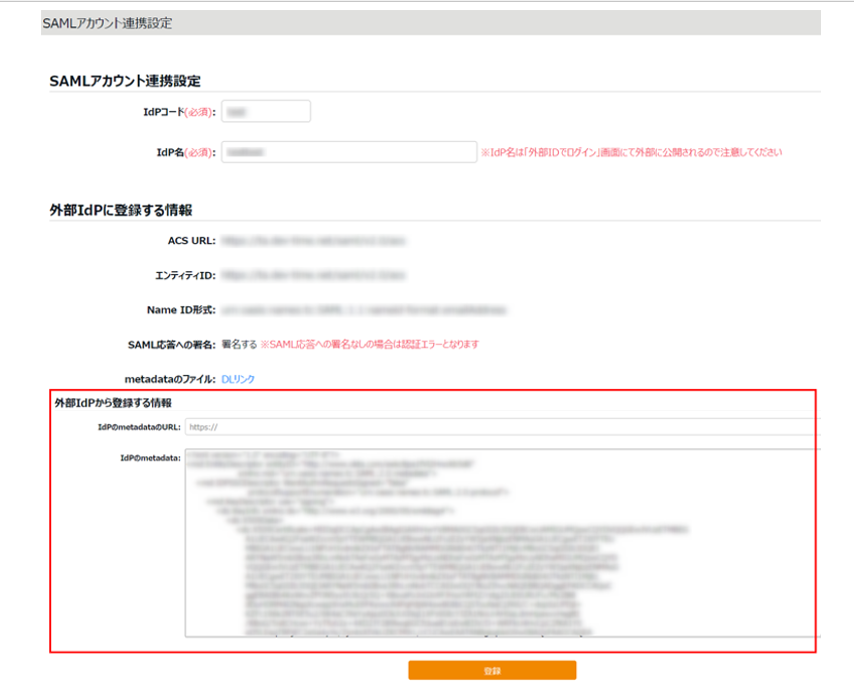Click the red IdP名 public warning note
The image size is (854, 688).
(631, 153)
